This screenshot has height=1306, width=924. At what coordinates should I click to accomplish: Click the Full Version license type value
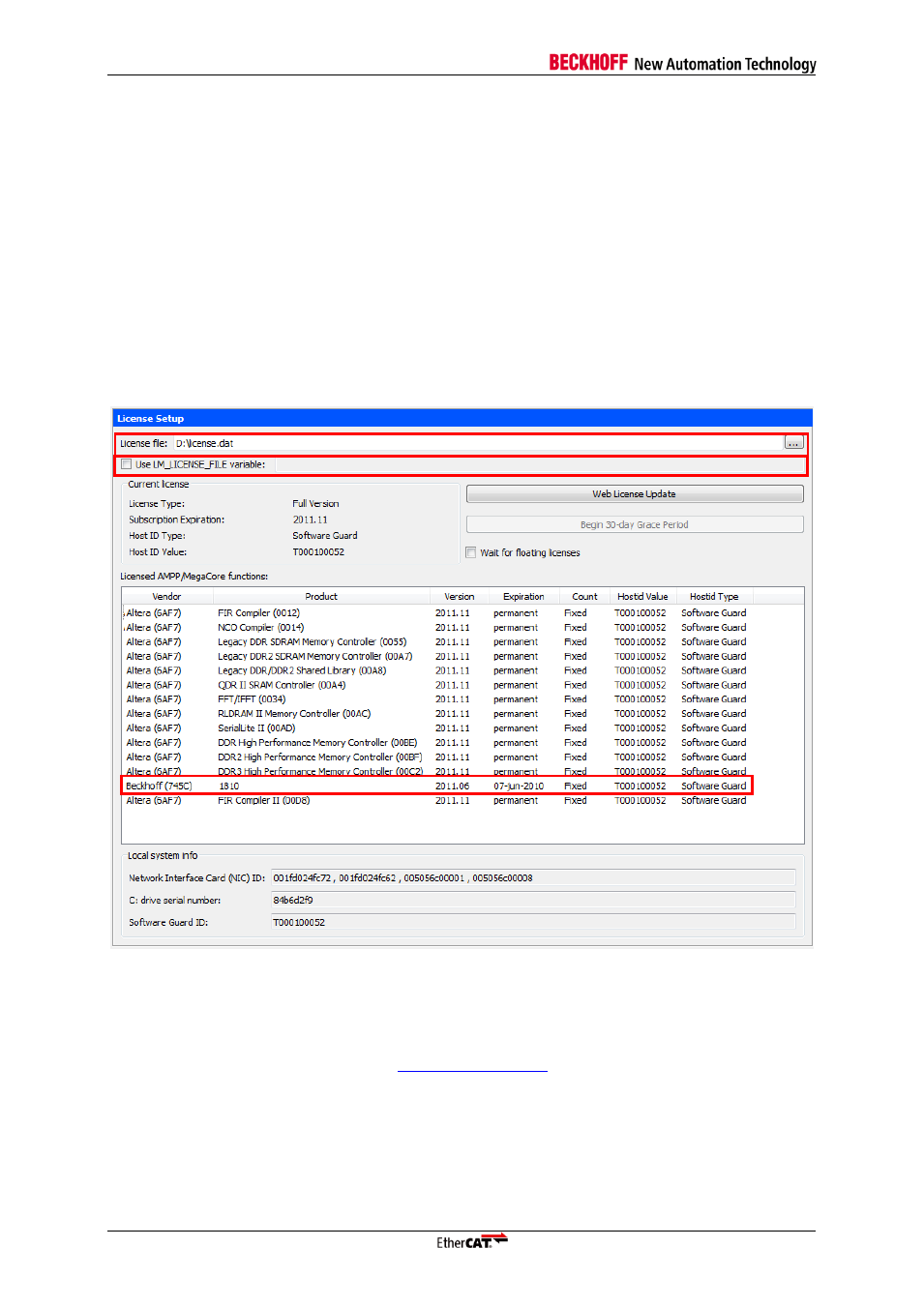click(x=315, y=504)
